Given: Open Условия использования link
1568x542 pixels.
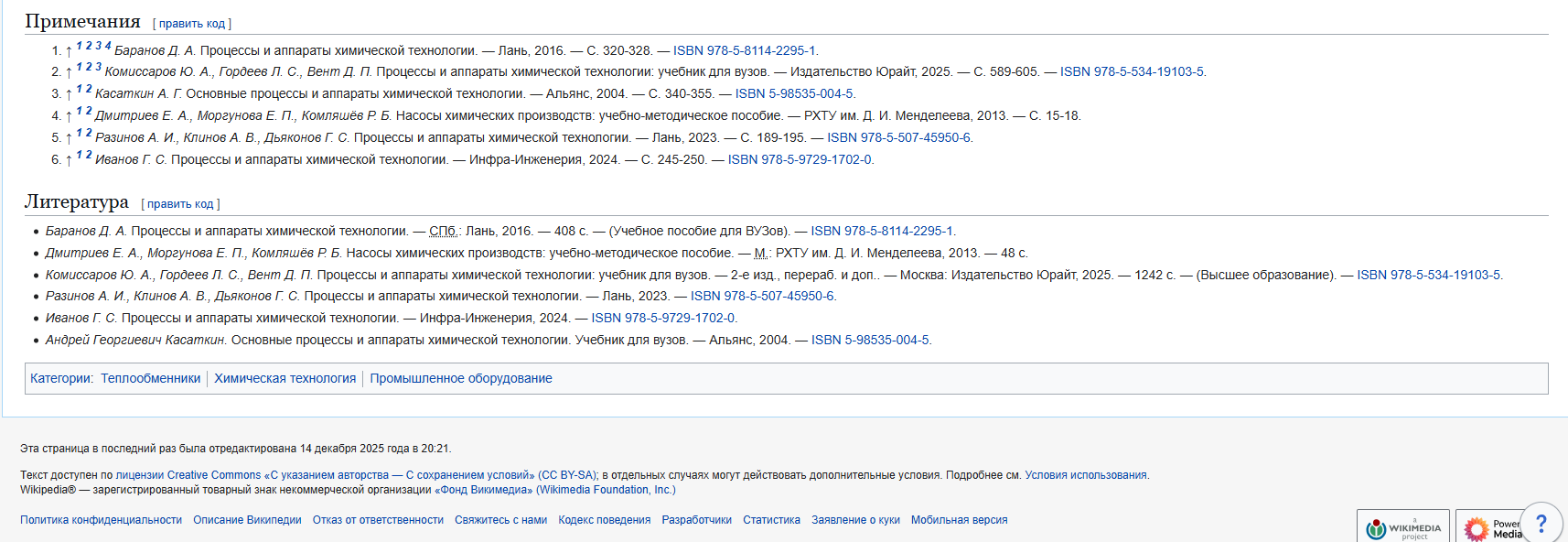Looking at the screenshot, I should pos(1086,475).
